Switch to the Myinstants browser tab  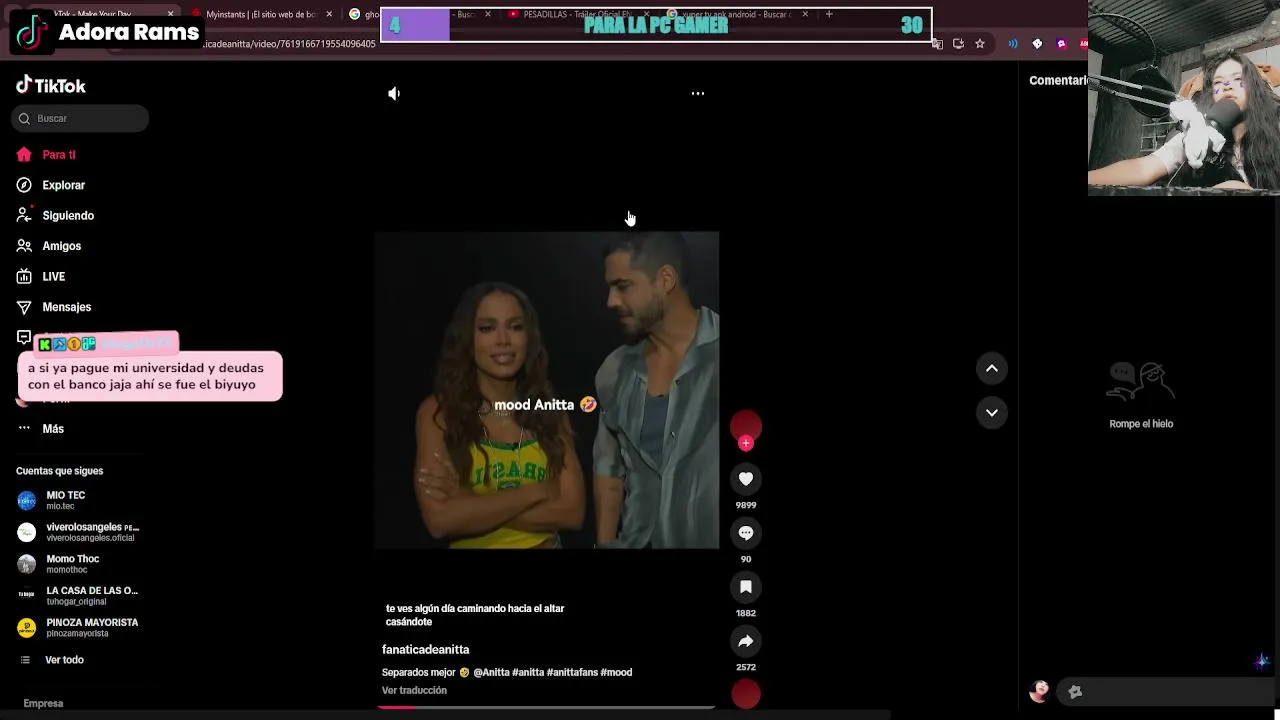[262, 14]
